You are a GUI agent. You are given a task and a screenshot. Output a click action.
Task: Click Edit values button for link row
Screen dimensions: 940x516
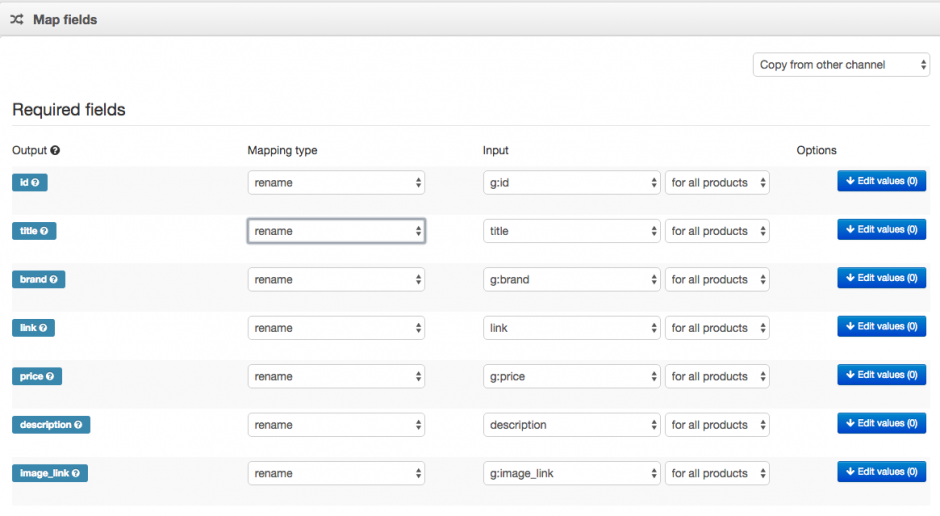[x=881, y=327]
